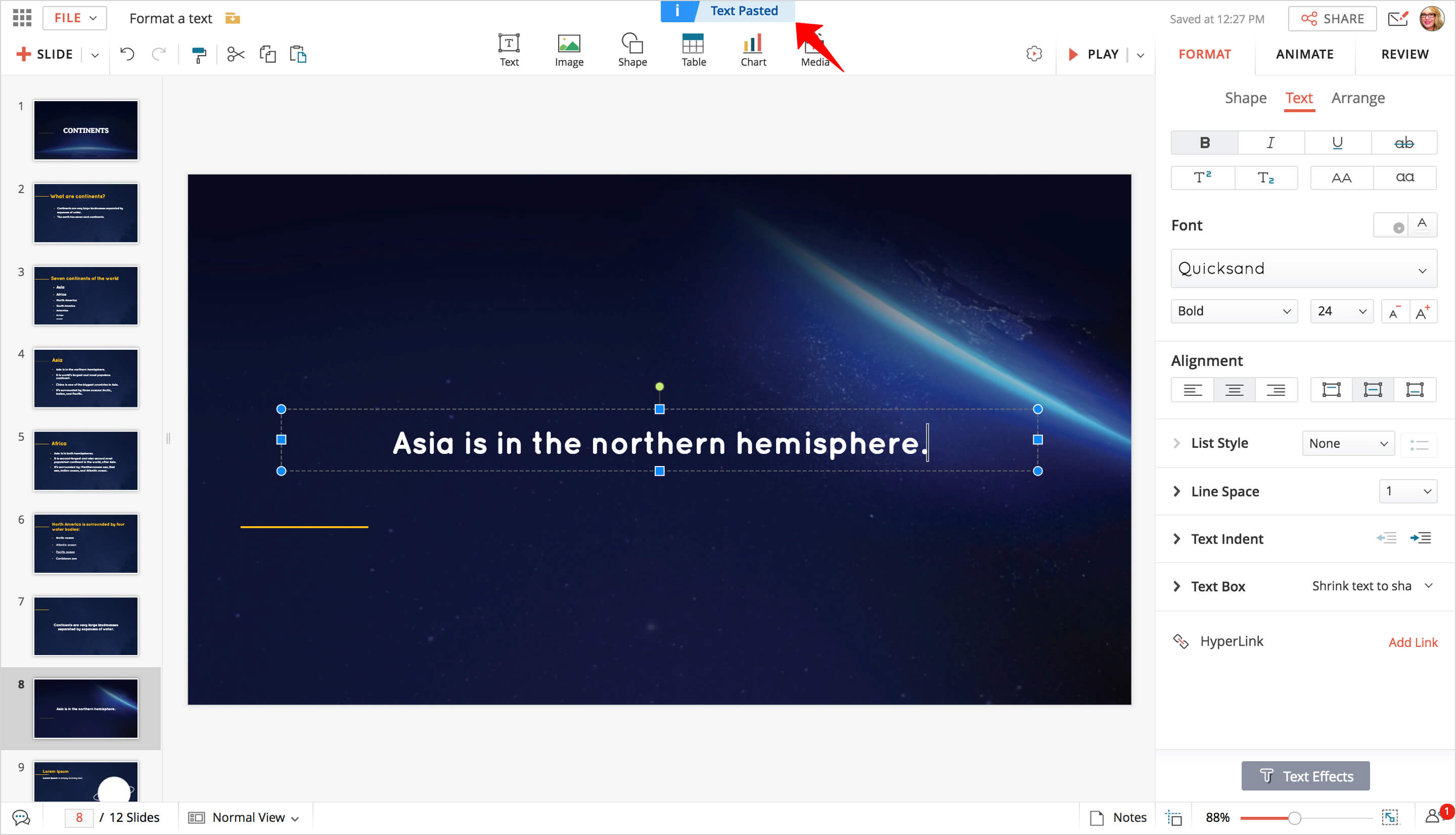Click the paste clipboard icon
The image size is (1456, 835).
pos(298,55)
